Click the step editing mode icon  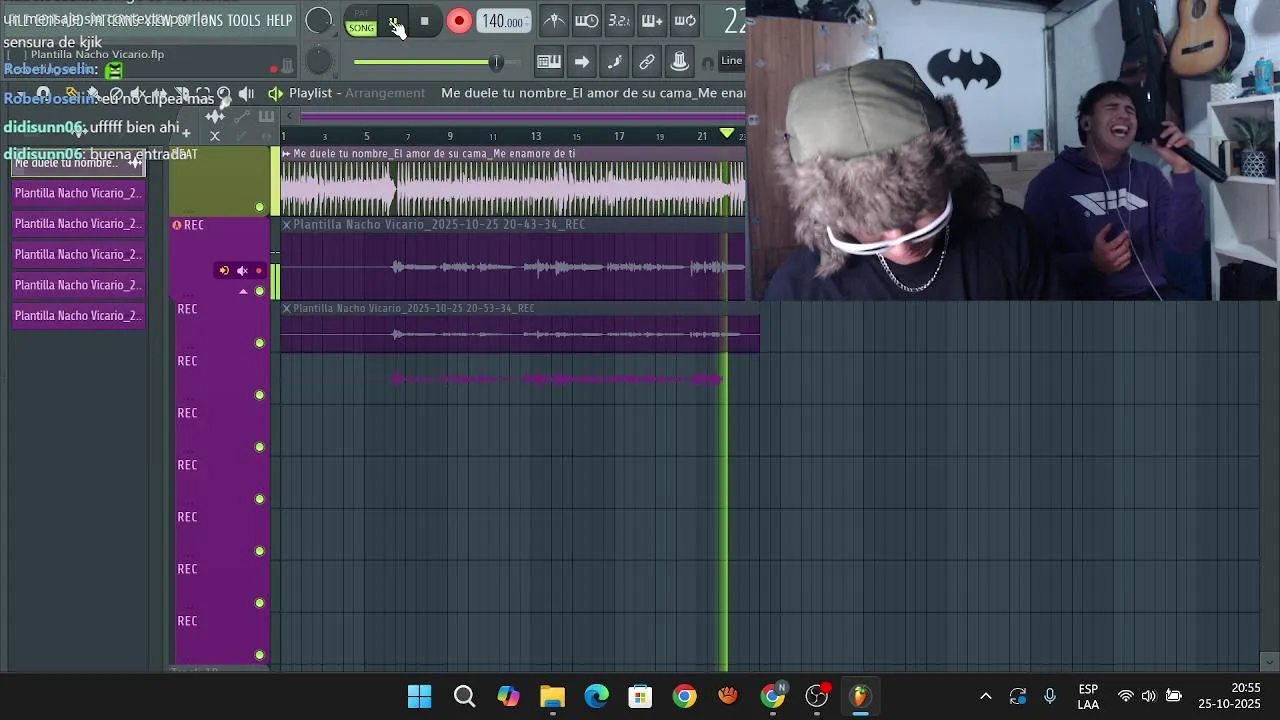point(615,62)
